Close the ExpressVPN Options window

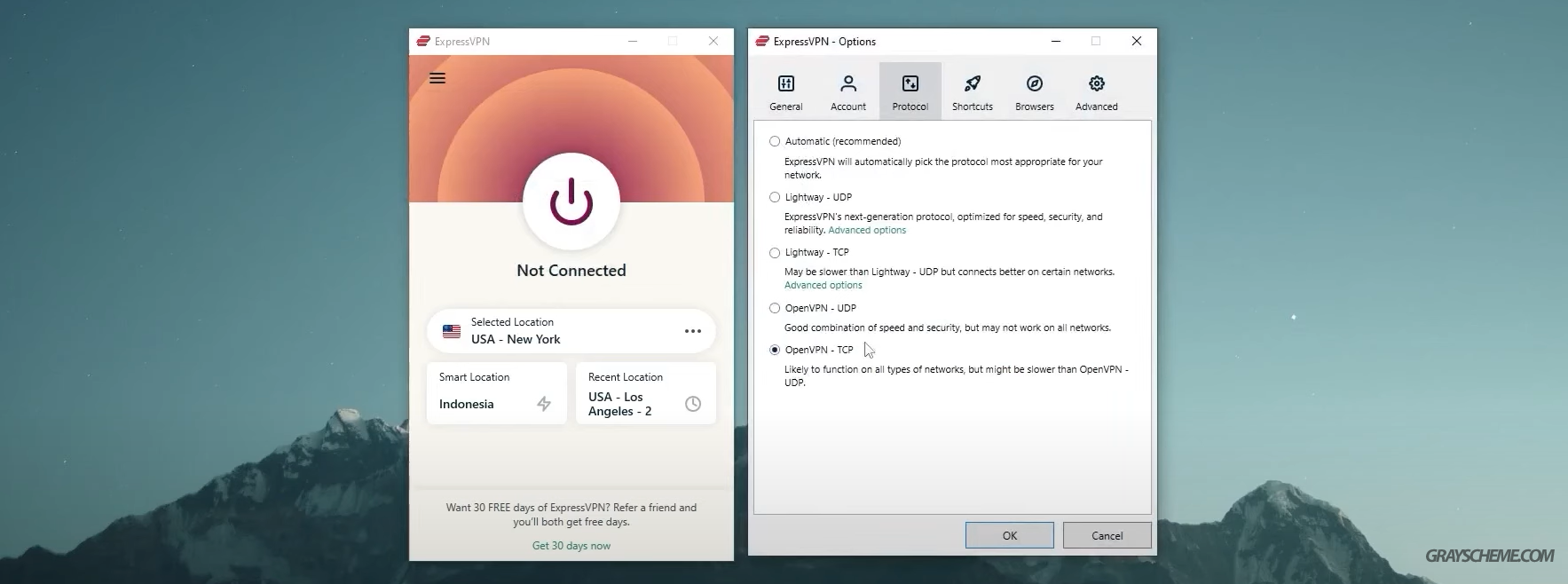click(x=1137, y=41)
